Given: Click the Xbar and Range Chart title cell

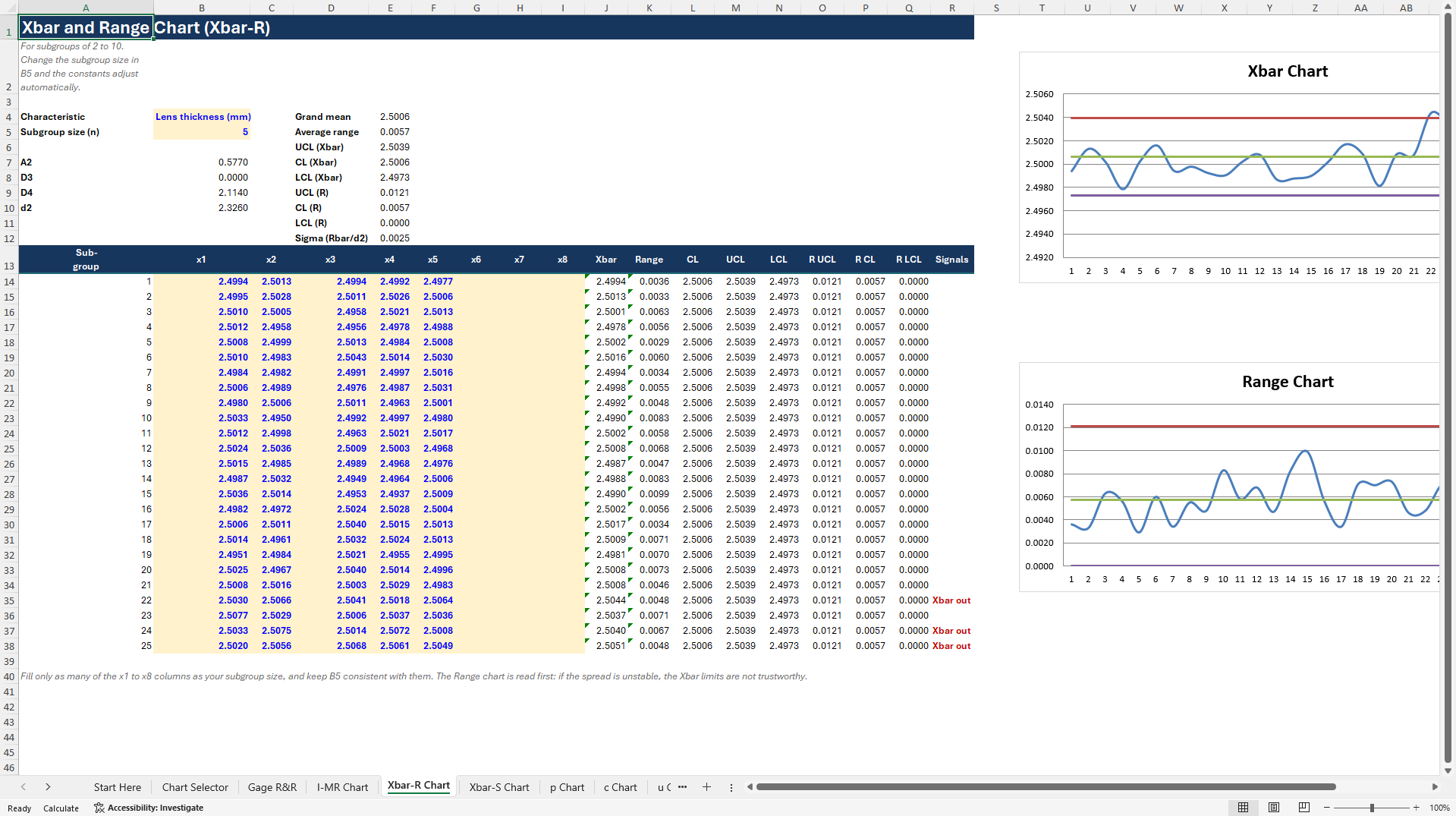Looking at the screenshot, I should [86, 27].
